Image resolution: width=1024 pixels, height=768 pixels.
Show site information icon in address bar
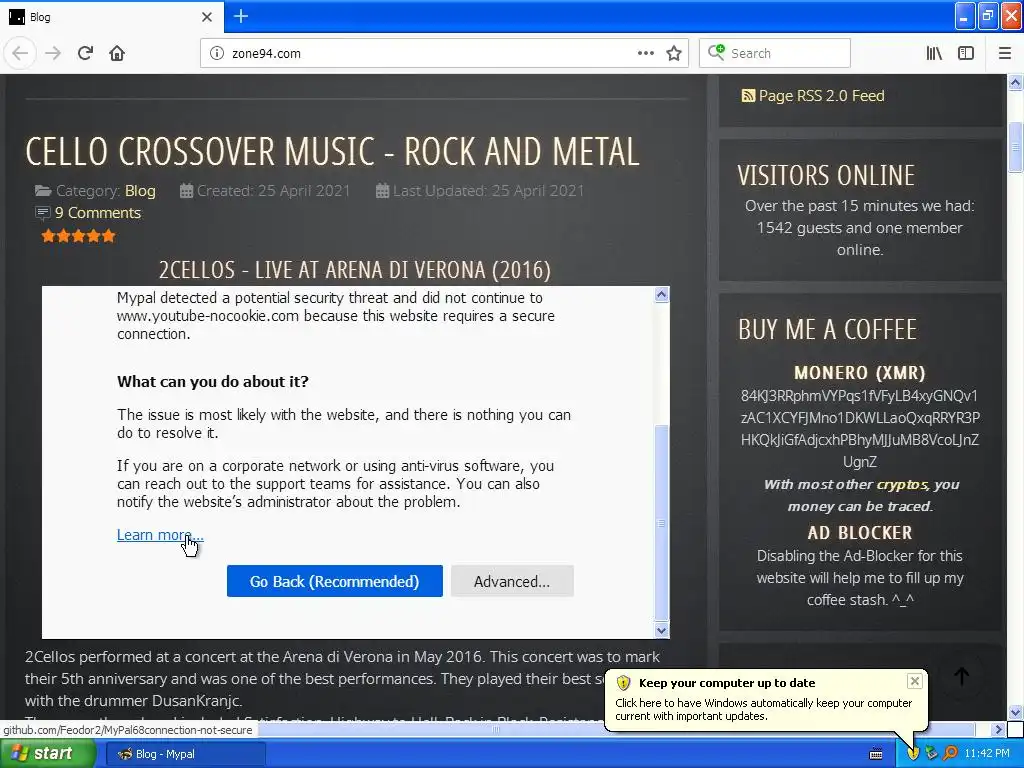pos(217,54)
